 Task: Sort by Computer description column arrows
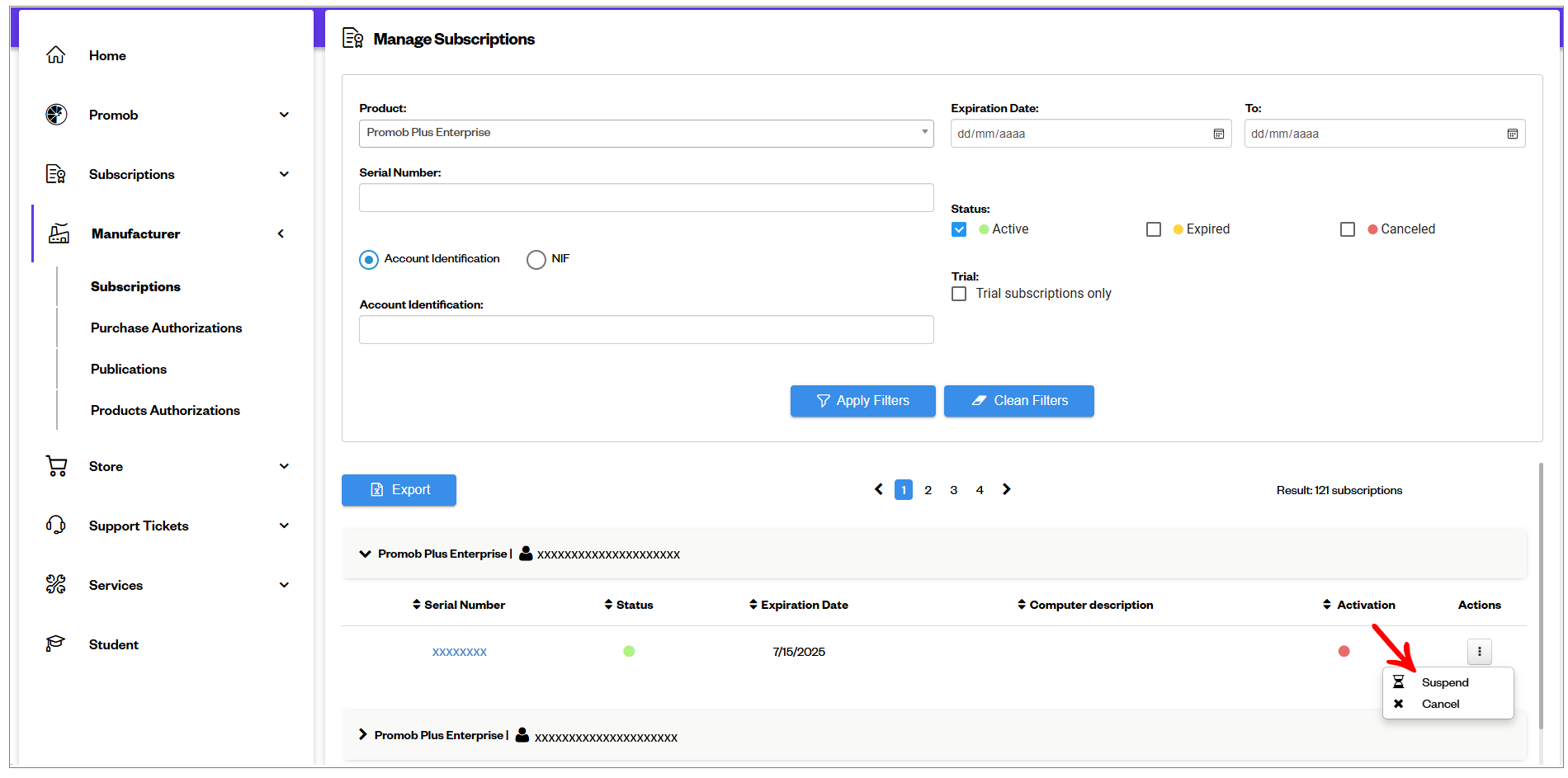(1022, 605)
